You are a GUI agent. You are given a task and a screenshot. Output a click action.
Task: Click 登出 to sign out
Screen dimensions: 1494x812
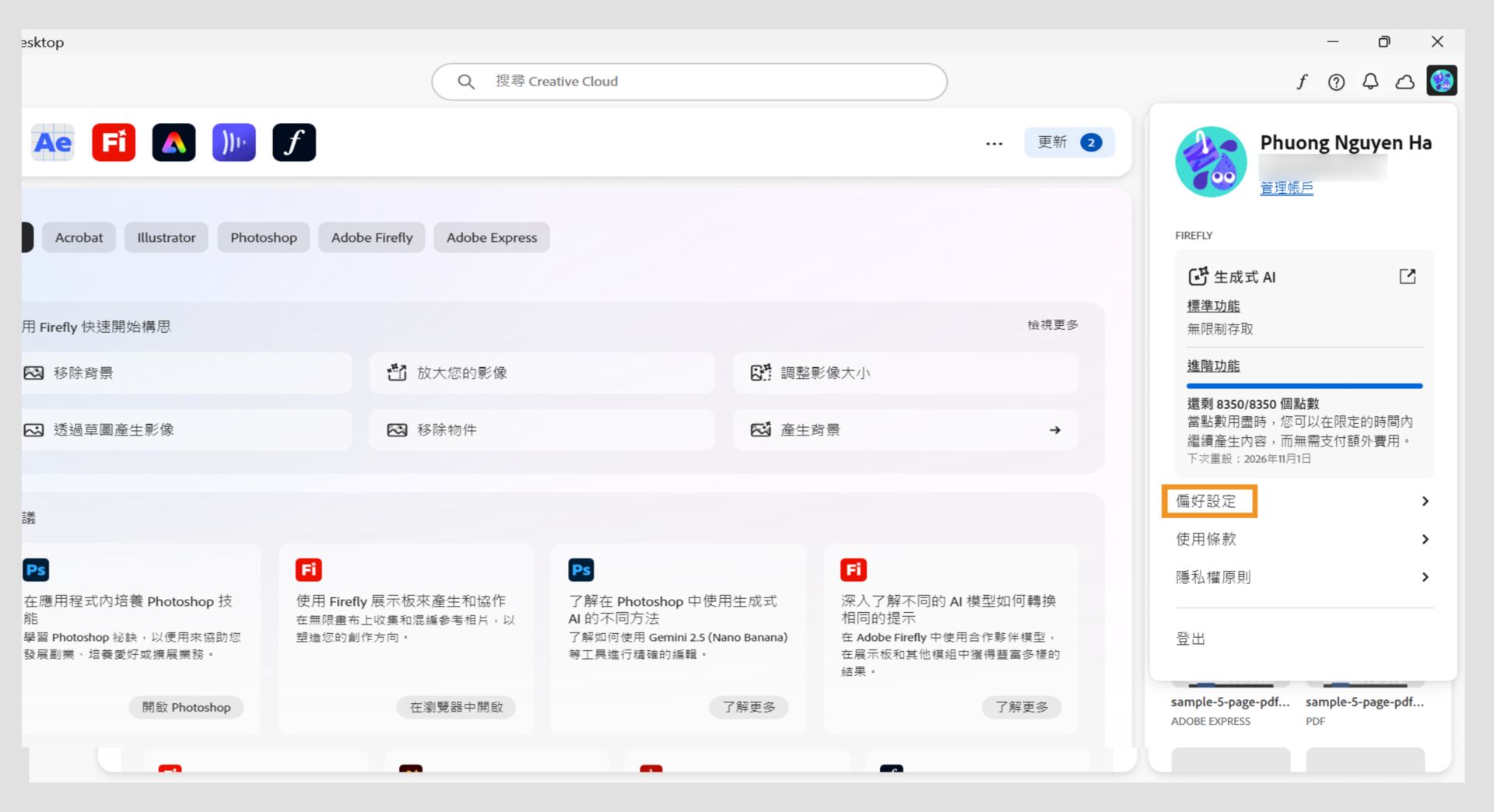[1191, 639]
